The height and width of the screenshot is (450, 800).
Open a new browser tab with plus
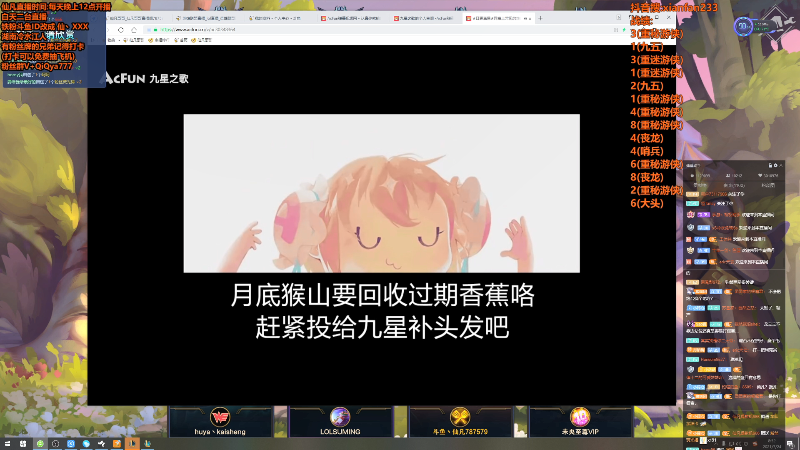click(x=540, y=18)
